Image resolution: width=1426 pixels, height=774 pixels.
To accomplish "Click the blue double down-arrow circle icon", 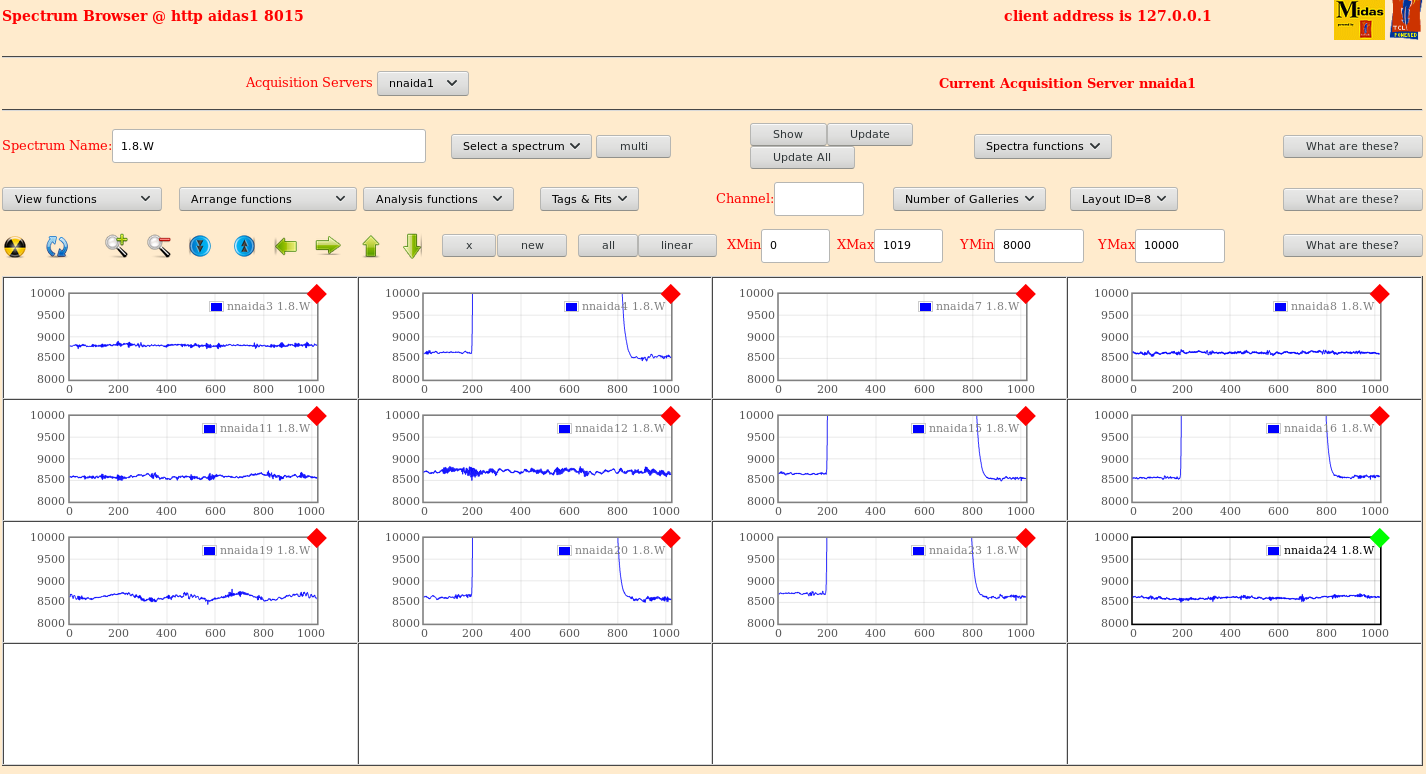I will [x=200, y=246].
